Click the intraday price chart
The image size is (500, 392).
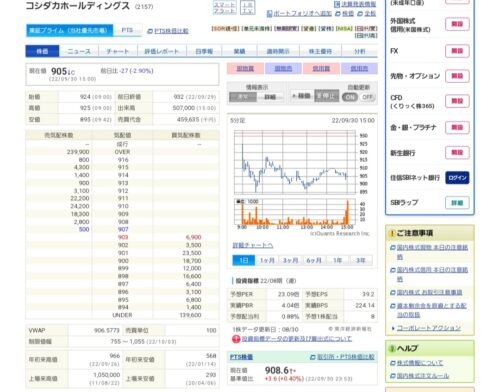coord(295,163)
